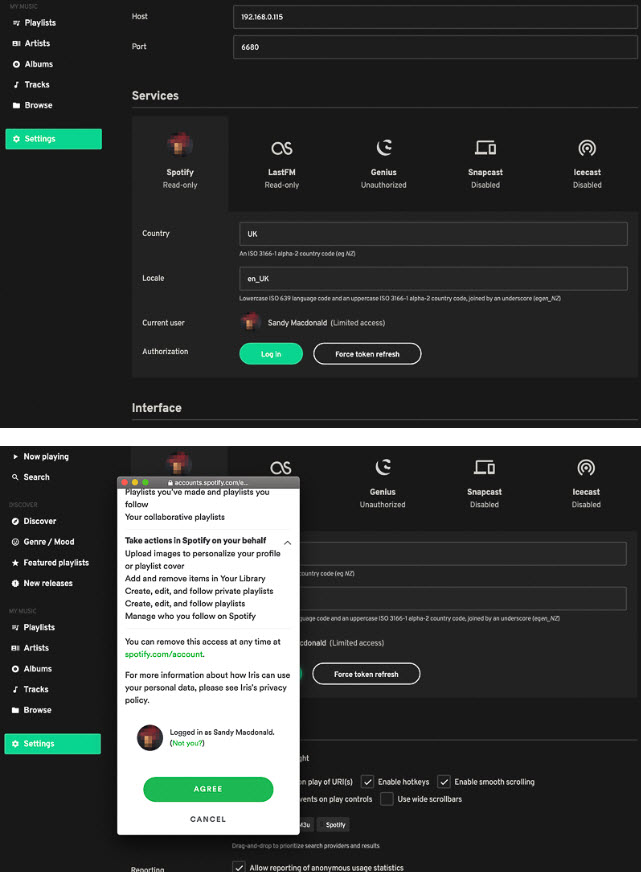Go to Featured playlists
The height and width of the screenshot is (872, 641).
(x=56, y=563)
